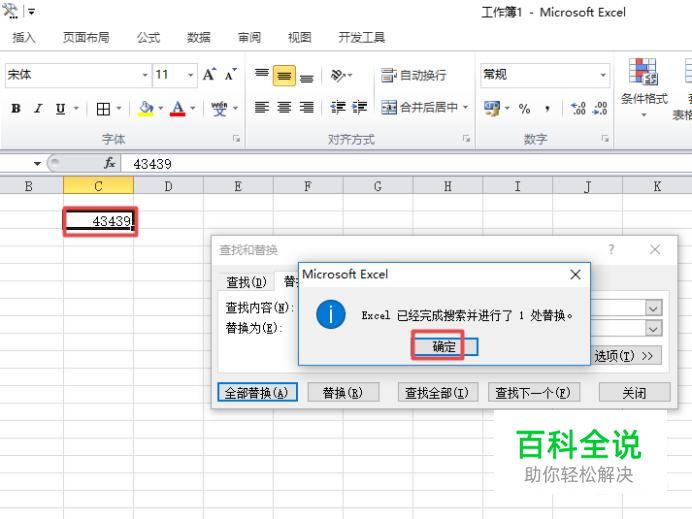
Task: Align text left
Action: [x=262, y=107]
